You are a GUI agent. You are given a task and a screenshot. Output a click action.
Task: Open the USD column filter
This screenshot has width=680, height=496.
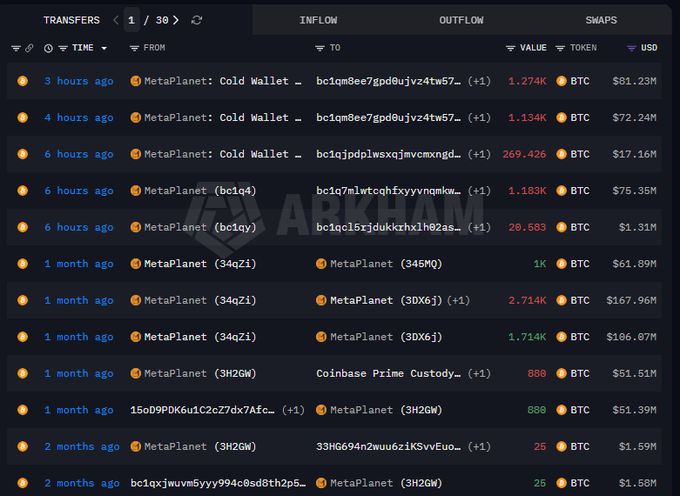tap(631, 48)
